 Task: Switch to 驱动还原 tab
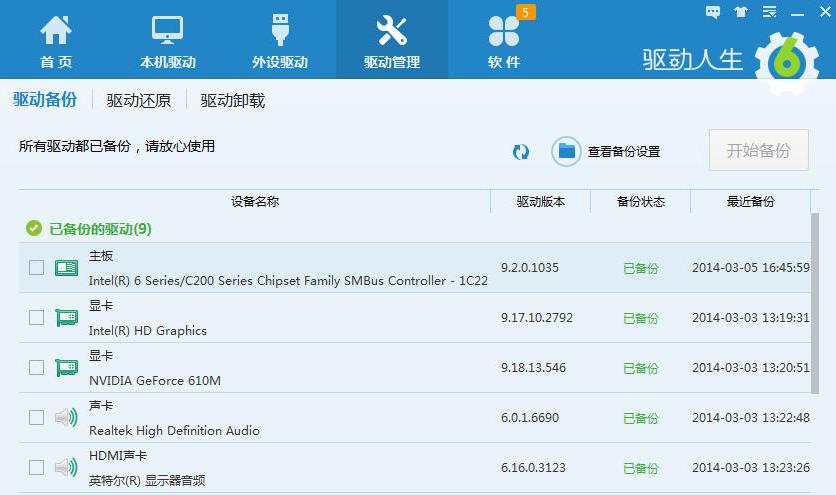coord(139,100)
